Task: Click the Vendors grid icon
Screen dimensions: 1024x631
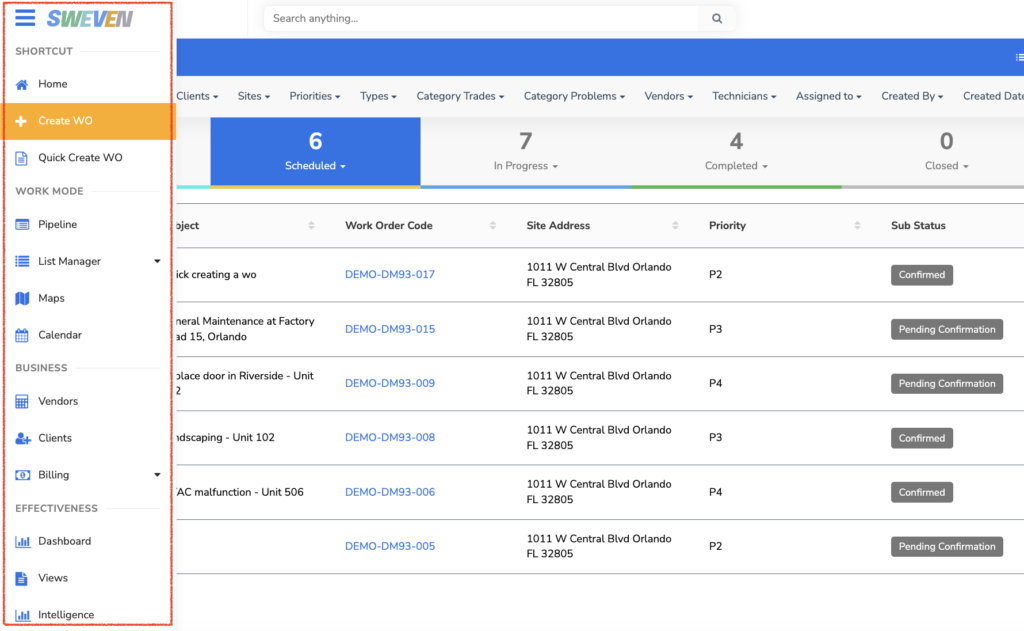Action: coord(22,402)
